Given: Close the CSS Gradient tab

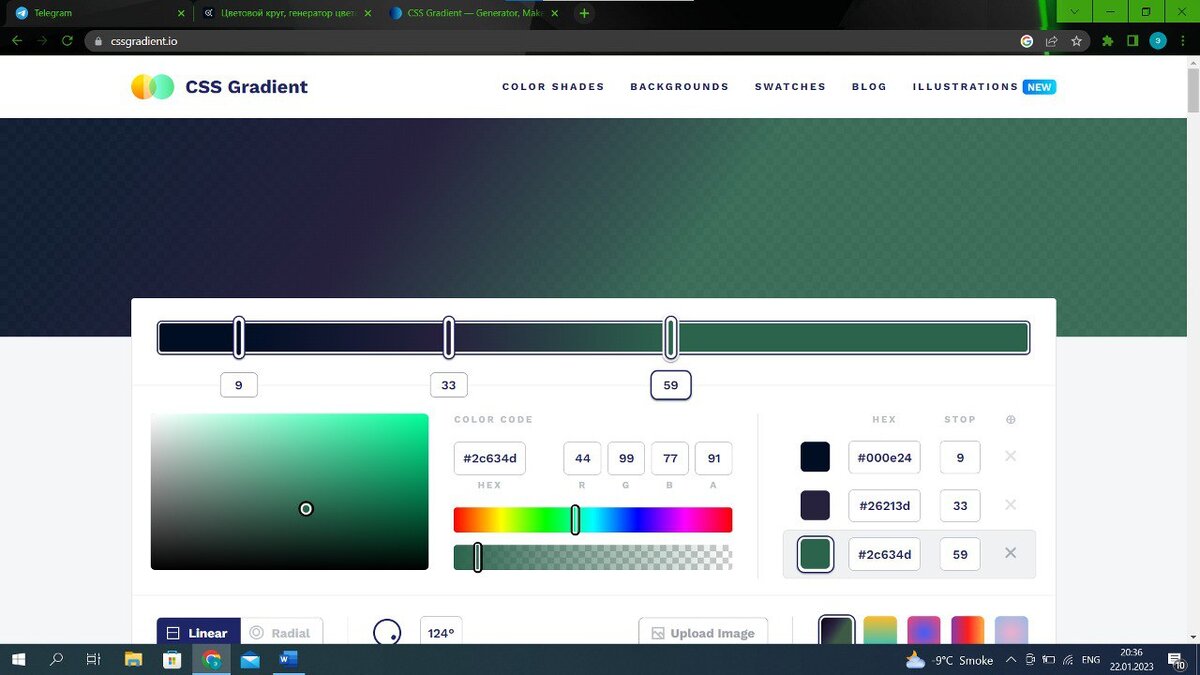Looking at the screenshot, I should pos(554,13).
